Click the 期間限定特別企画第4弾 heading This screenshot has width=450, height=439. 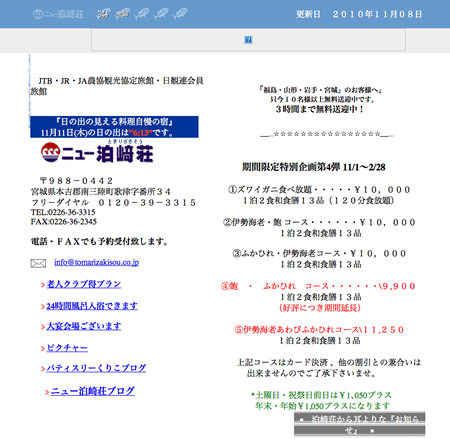point(314,167)
